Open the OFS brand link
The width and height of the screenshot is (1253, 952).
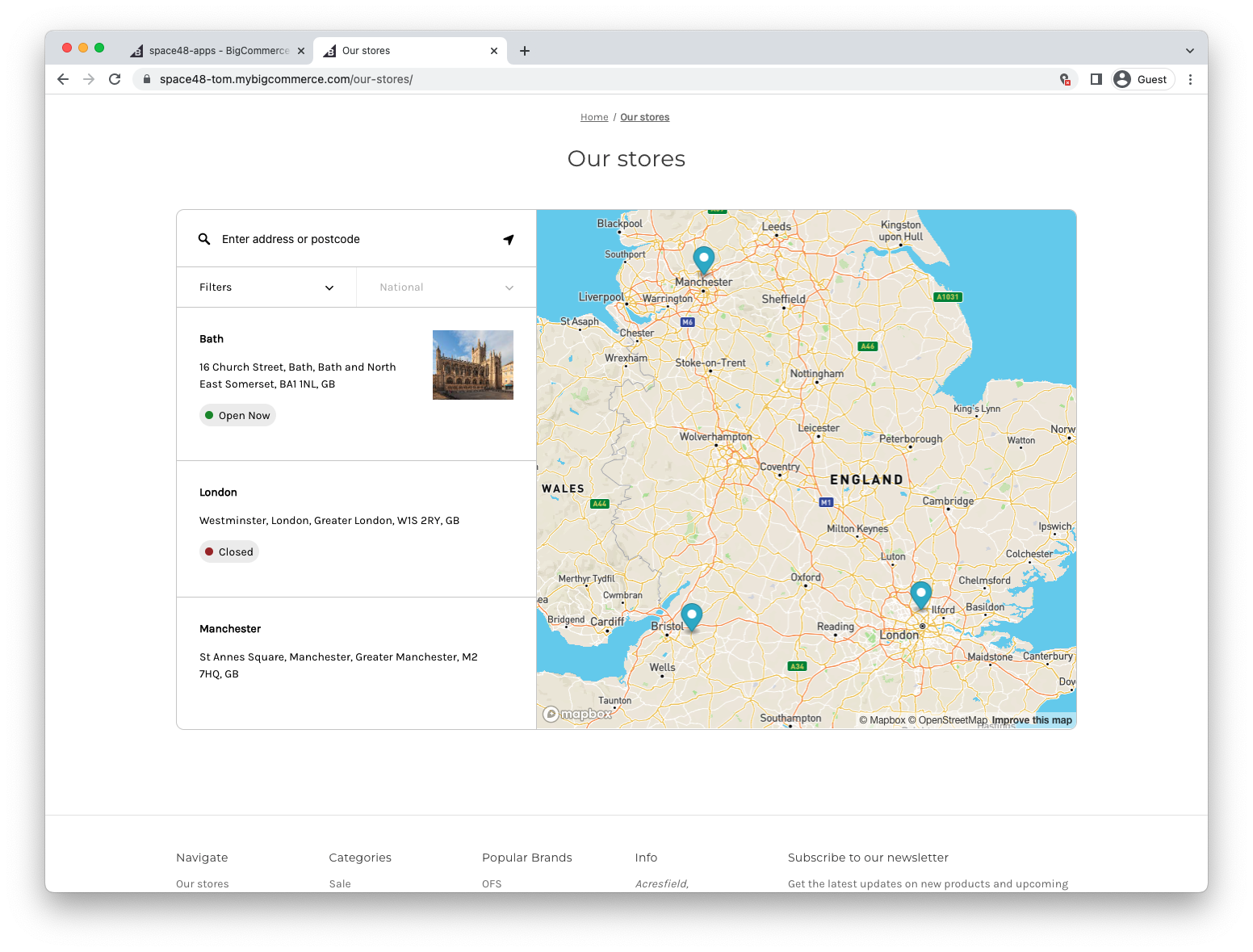492,884
